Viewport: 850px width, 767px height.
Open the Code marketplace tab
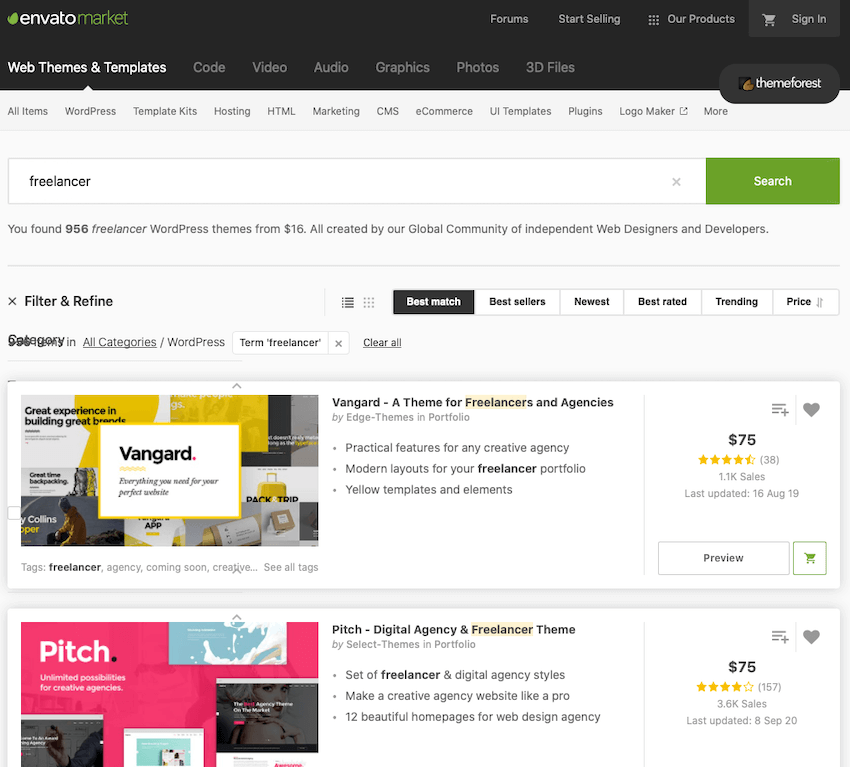(209, 68)
